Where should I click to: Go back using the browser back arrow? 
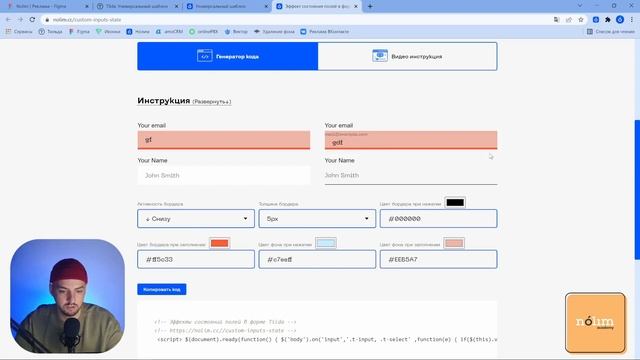click(8, 20)
